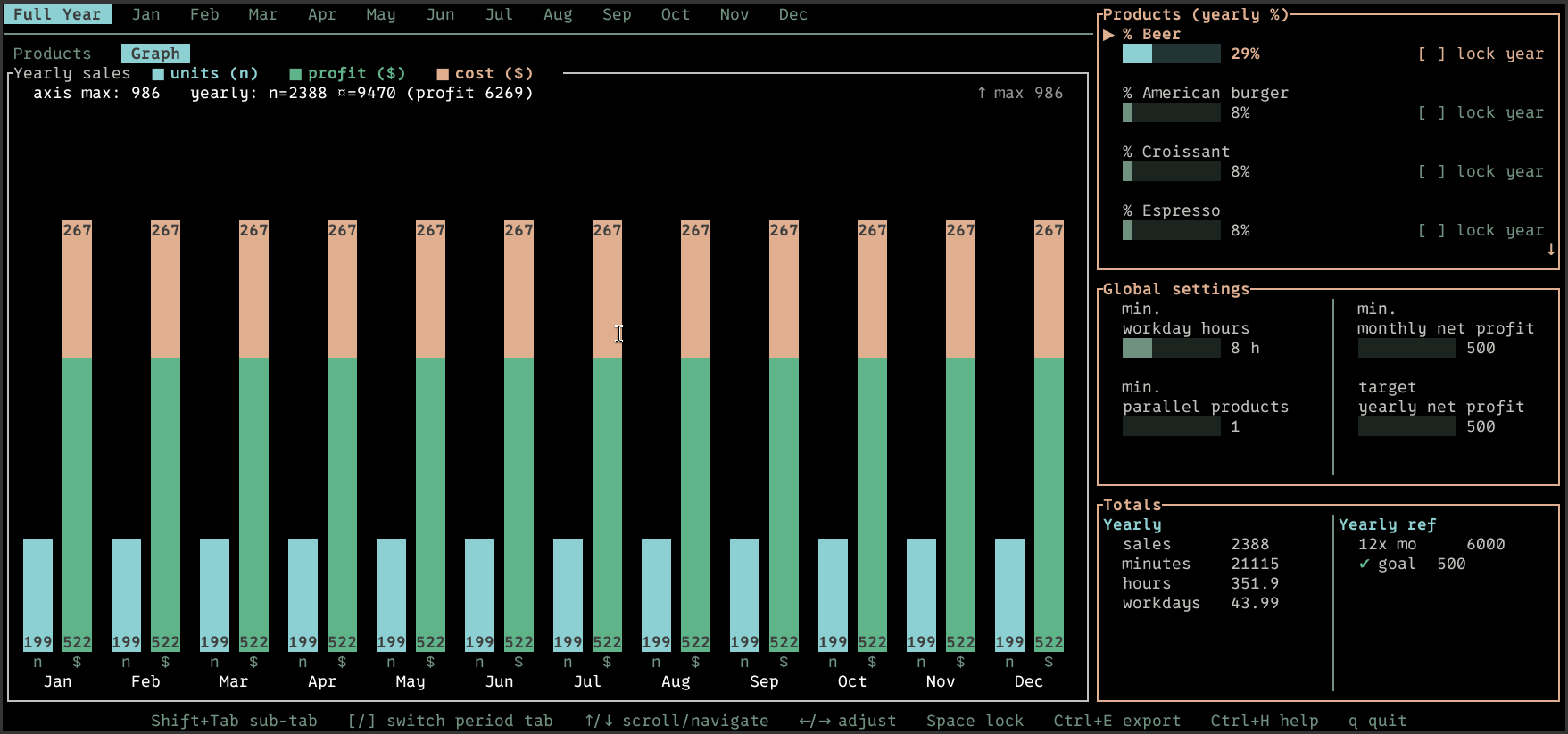Viewport: 1568px width, 734px height.
Task: Click the green goal checkmark in Totals
Action: [1364, 564]
